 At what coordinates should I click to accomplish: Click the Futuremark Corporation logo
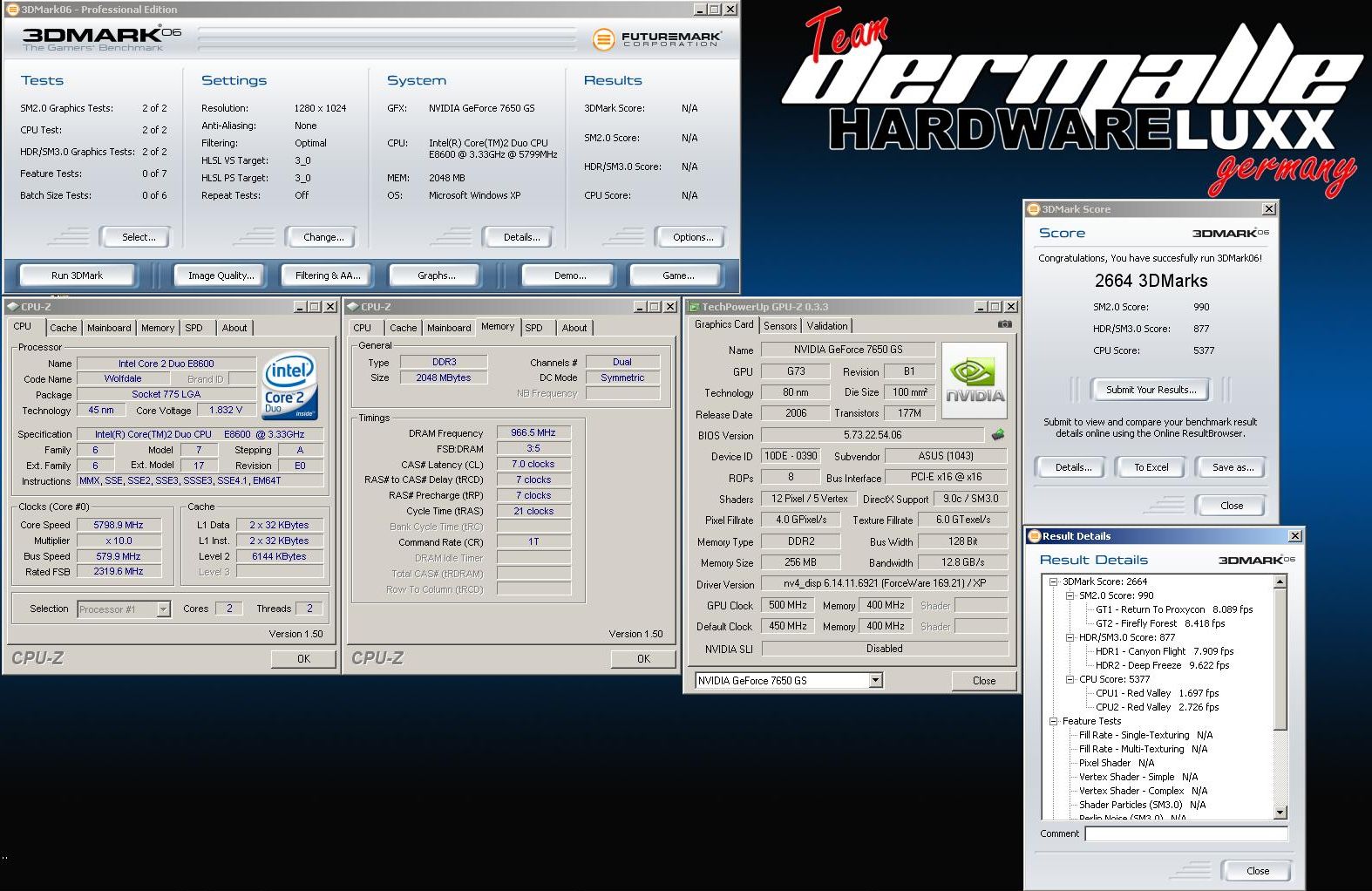(656, 39)
